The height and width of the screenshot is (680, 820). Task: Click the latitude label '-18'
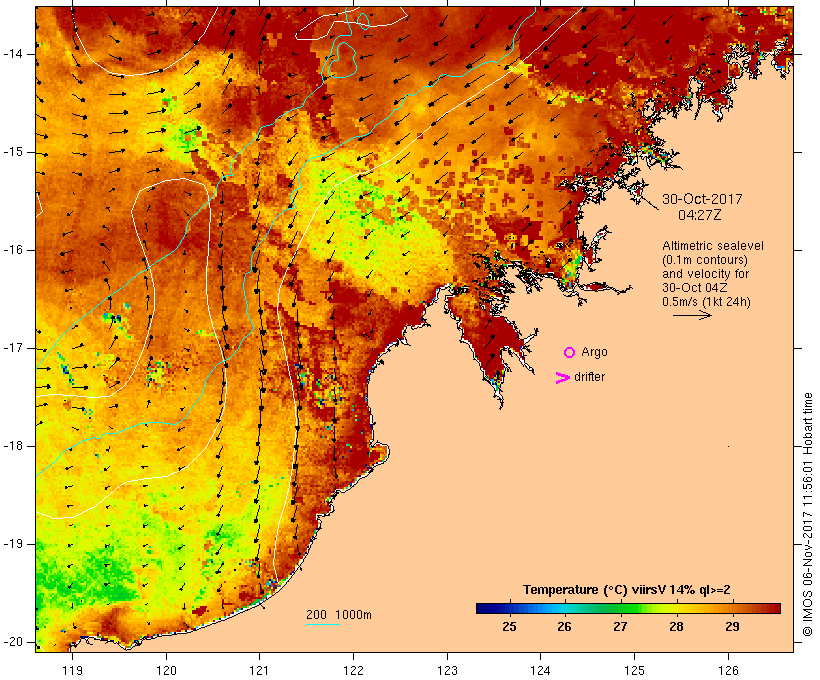point(13,446)
